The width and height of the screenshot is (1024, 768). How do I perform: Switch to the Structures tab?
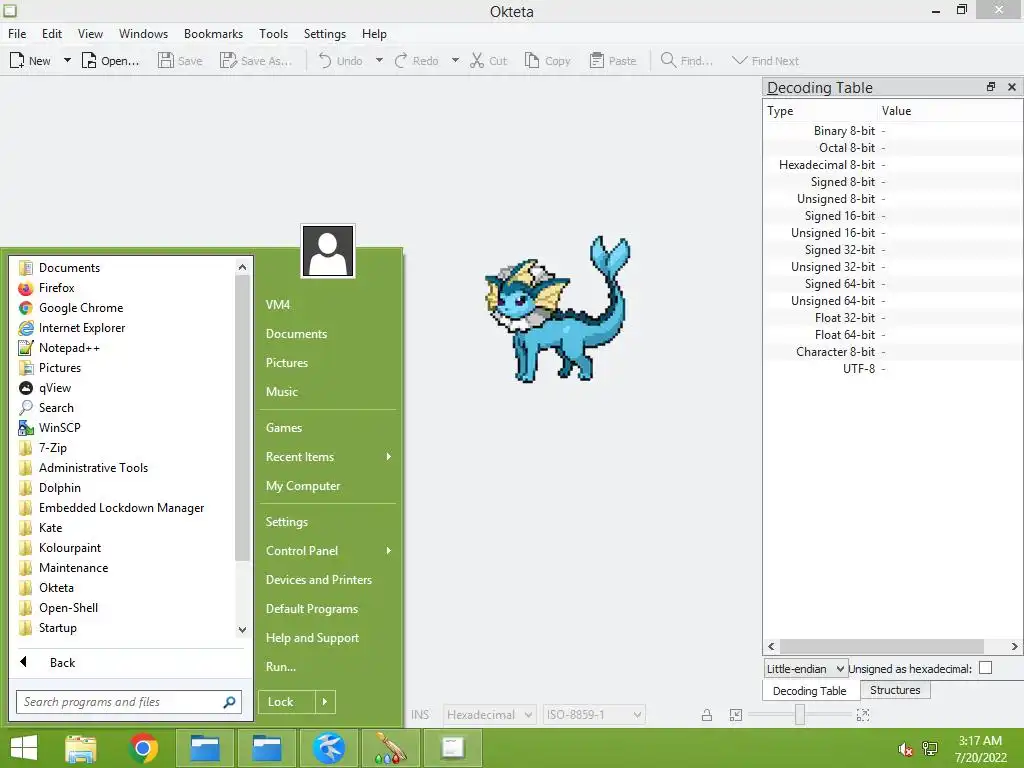pos(895,690)
